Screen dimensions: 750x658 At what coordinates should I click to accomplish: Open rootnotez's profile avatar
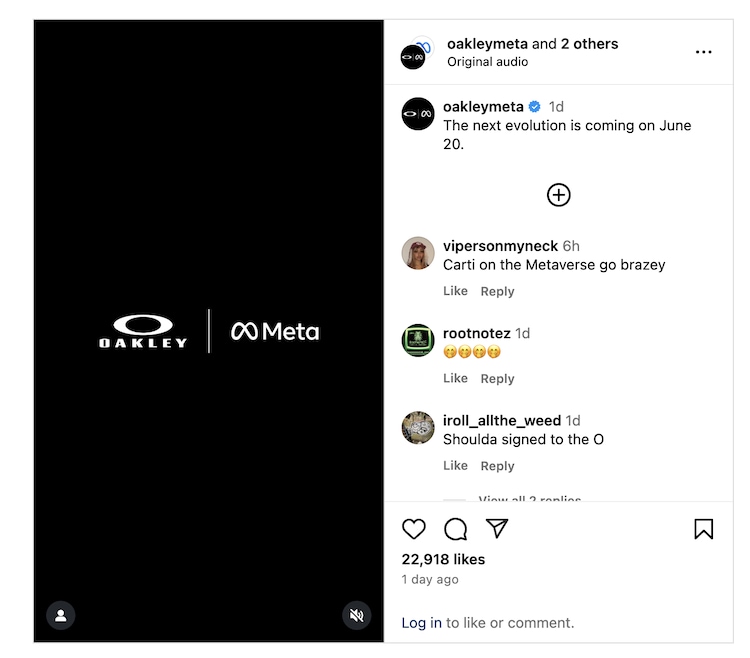418,341
